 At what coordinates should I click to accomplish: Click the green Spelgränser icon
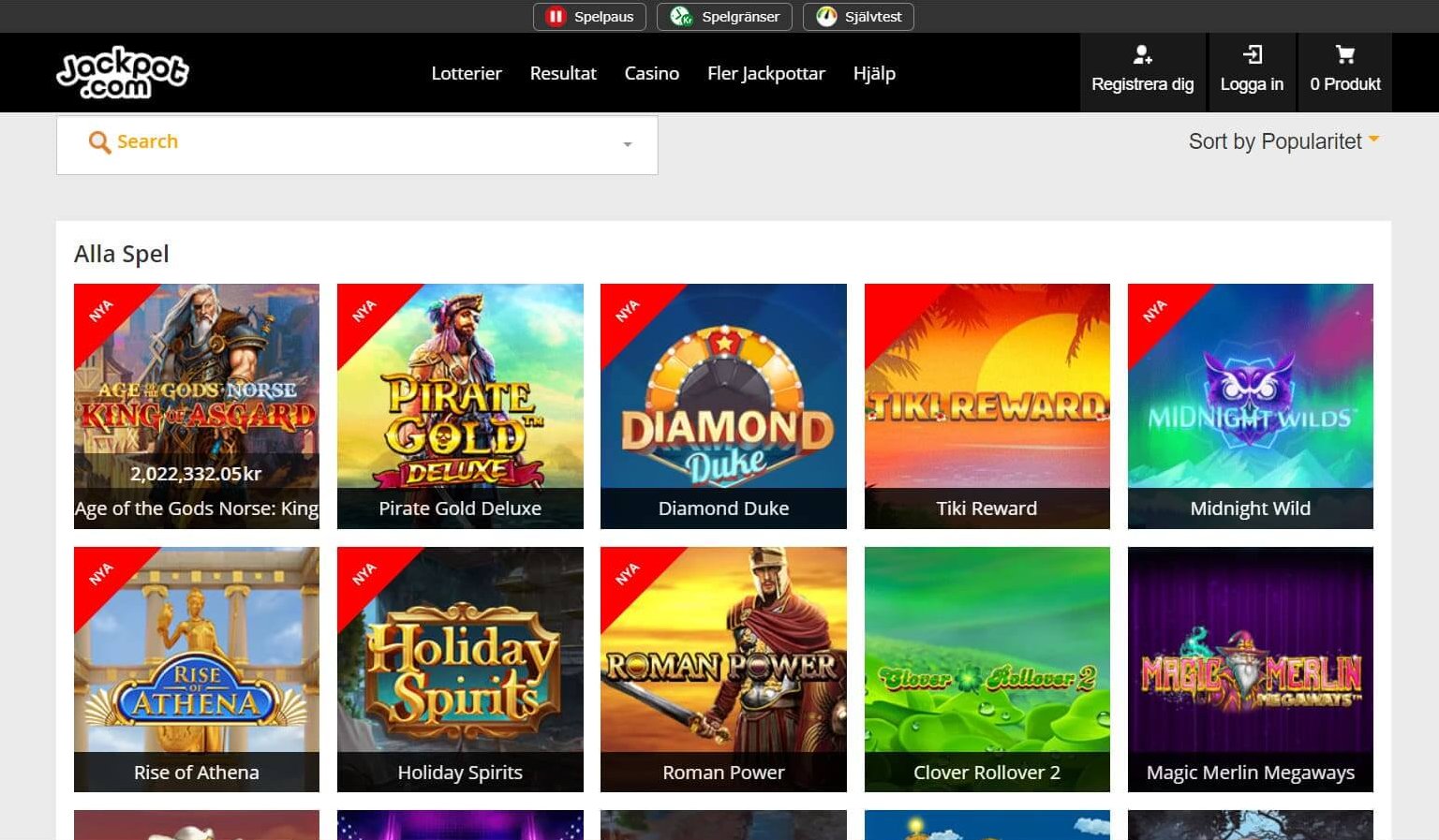681,17
